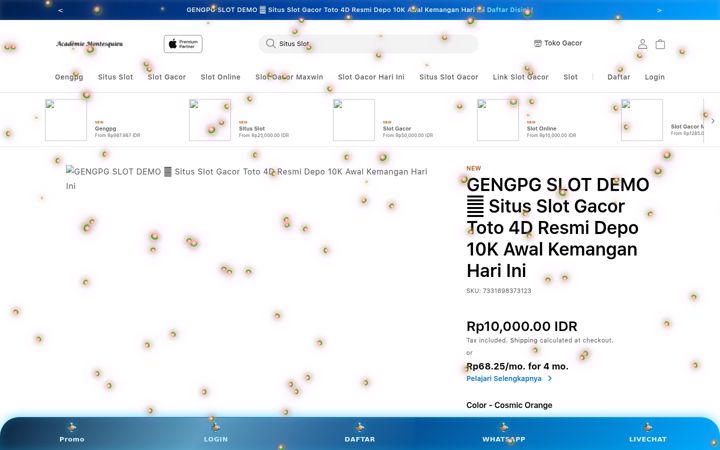Click Color - Cosmic Orange label
Viewport: 720px width, 450px height.
click(x=509, y=405)
